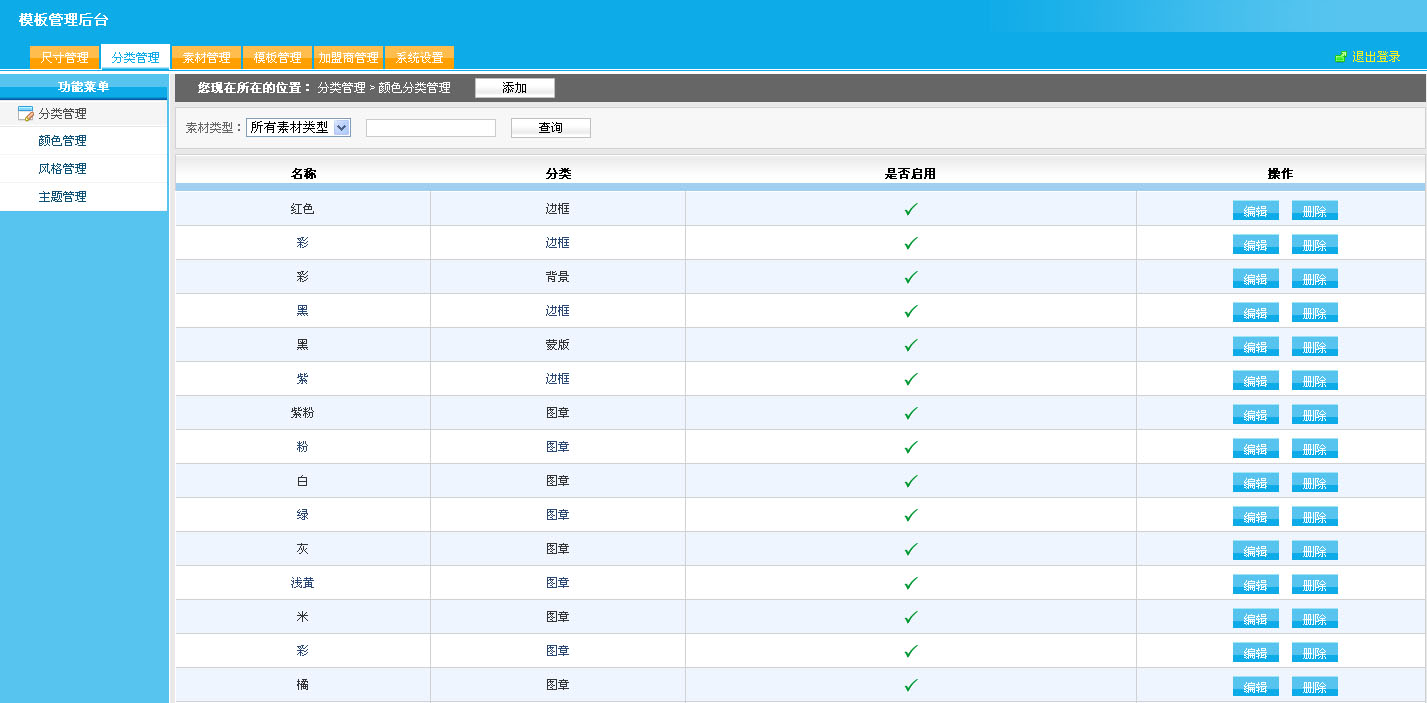Viewport: 1427px width, 703px height.
Task: Delete the 紫粉 entry
Action: [1315, 415]
